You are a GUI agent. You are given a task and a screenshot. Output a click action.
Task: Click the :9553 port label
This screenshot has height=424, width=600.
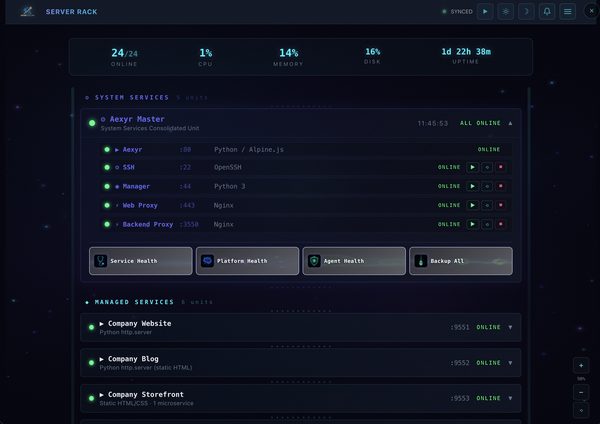pyautogui.click(x=460, y=398)
